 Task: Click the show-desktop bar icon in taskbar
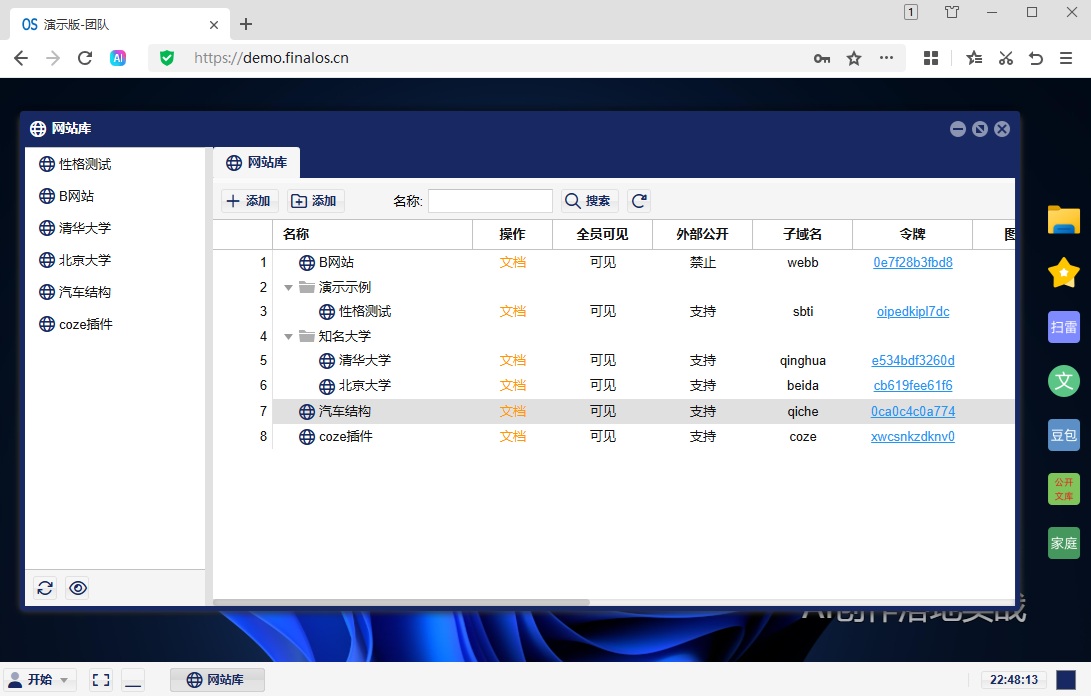click(x=134, y=680)
